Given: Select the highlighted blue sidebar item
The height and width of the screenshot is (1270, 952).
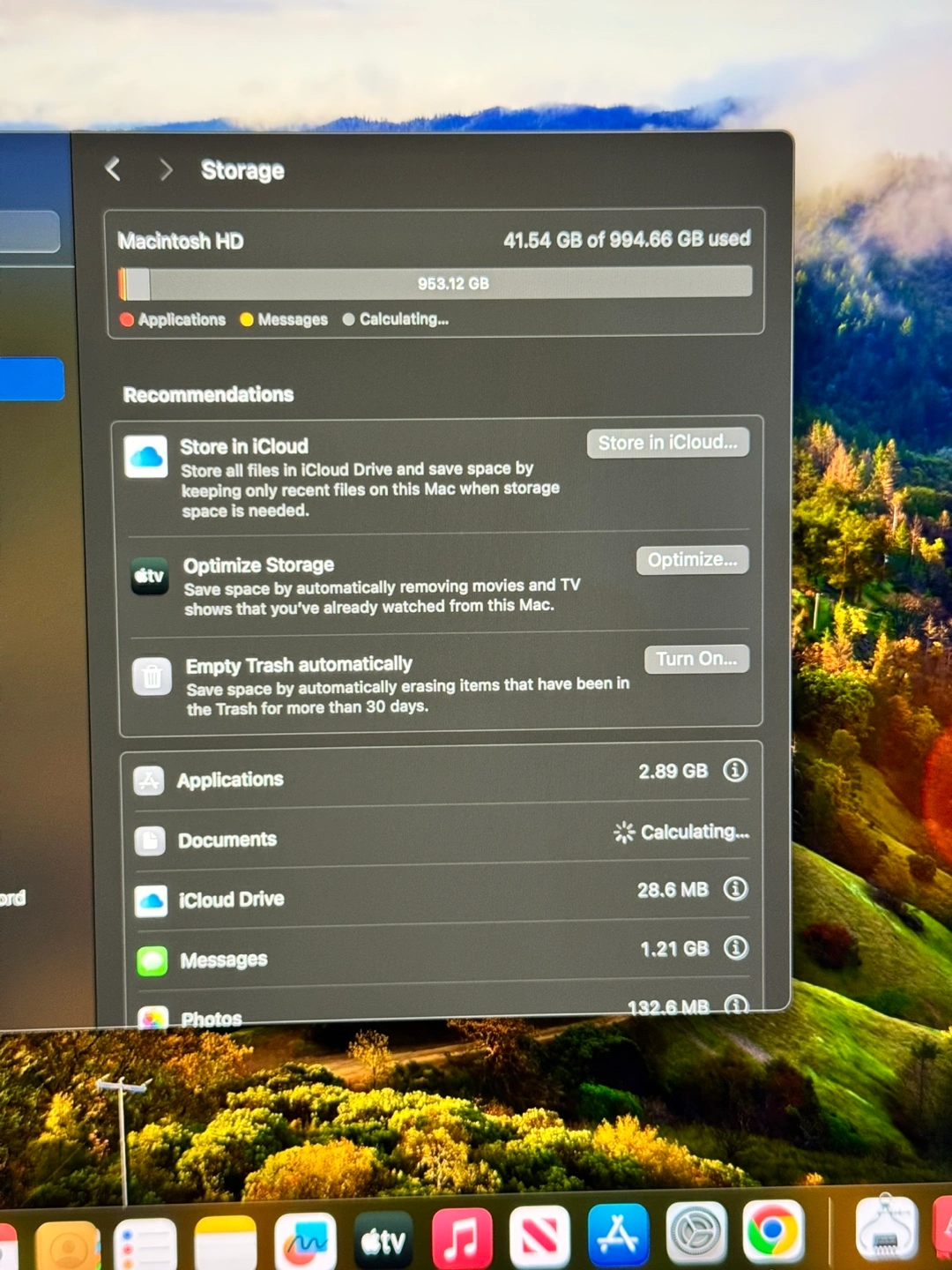Looking at the screenshot, I should [x=32, y=379].
